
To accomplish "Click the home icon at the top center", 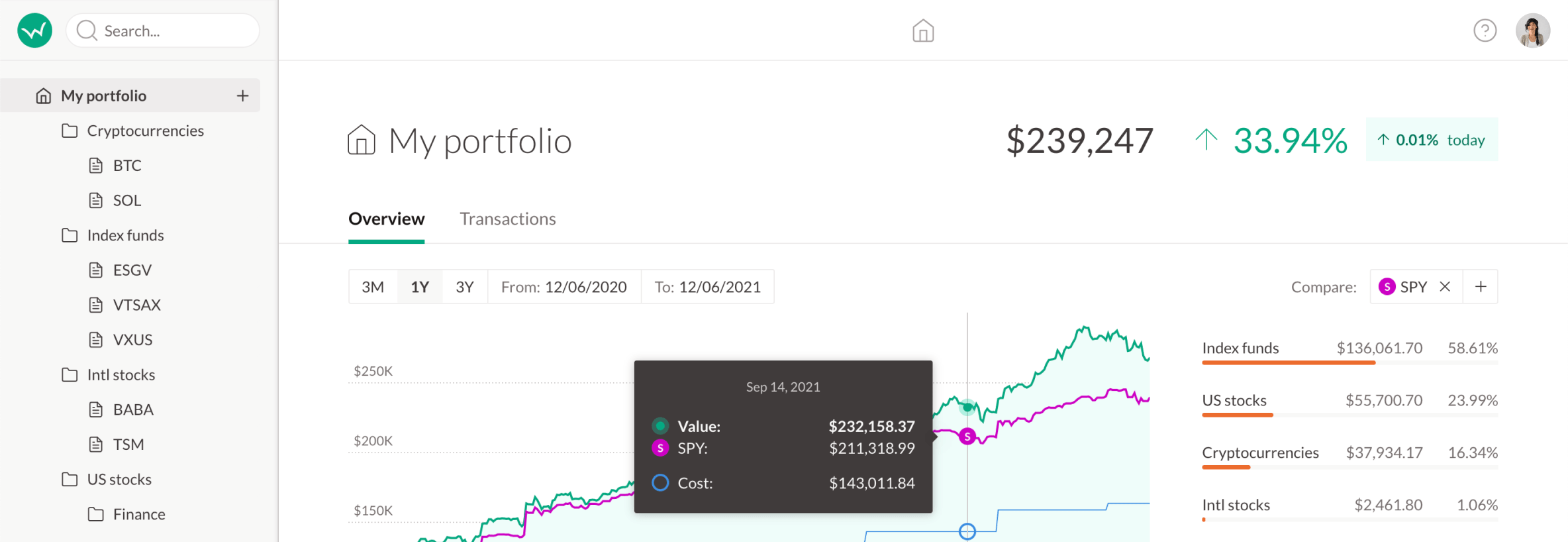I will [923, 30].
